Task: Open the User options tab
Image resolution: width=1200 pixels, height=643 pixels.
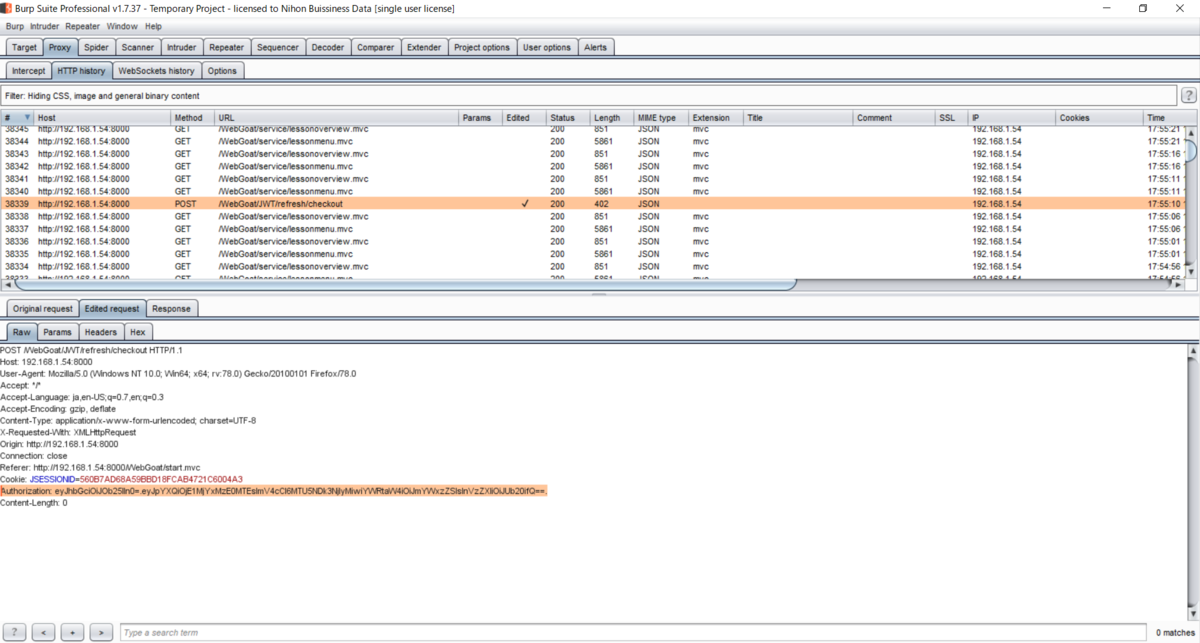Action: click(547, 47)
